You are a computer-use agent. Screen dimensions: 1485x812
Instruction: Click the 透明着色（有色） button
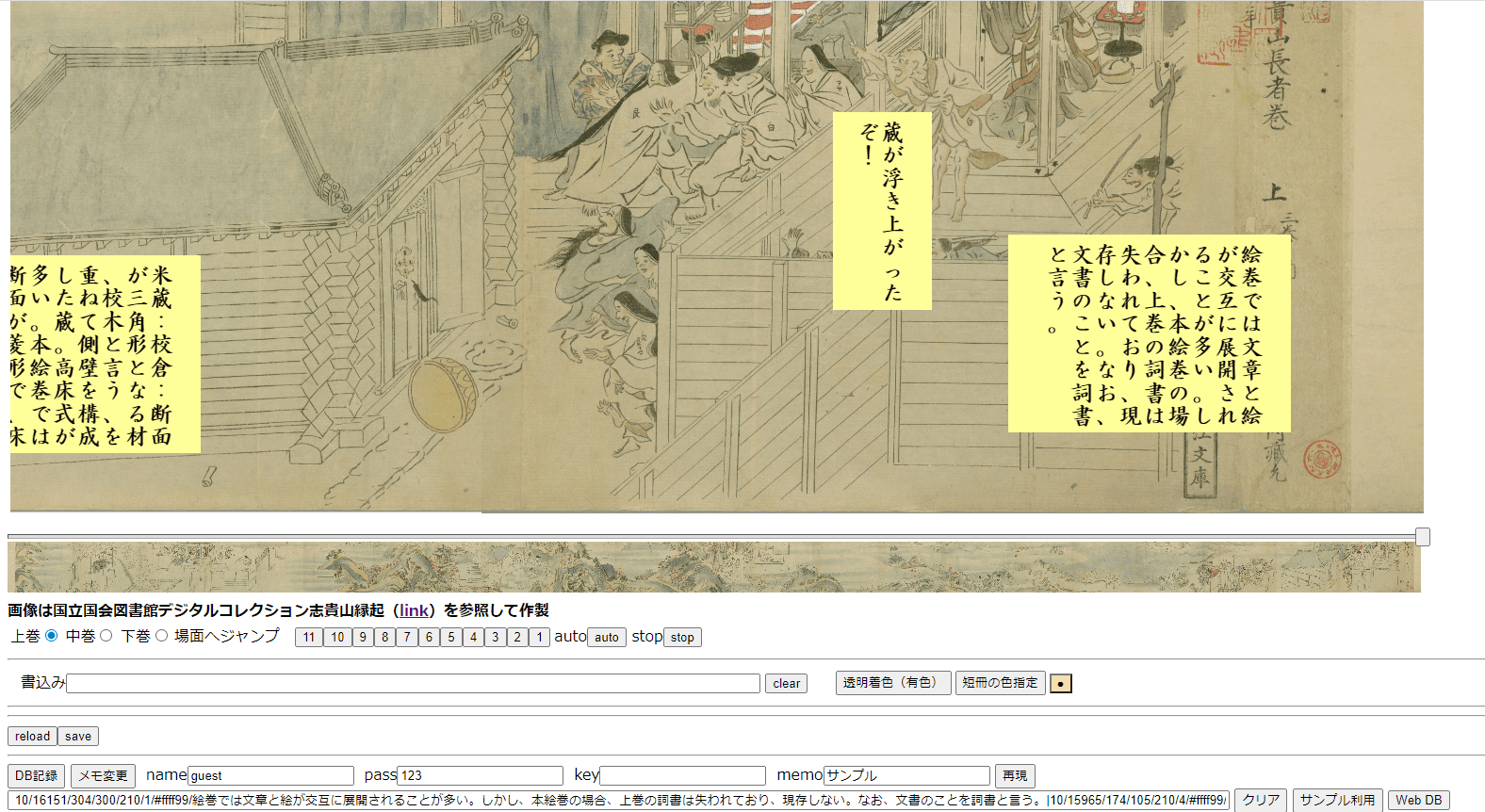[891, 683]
